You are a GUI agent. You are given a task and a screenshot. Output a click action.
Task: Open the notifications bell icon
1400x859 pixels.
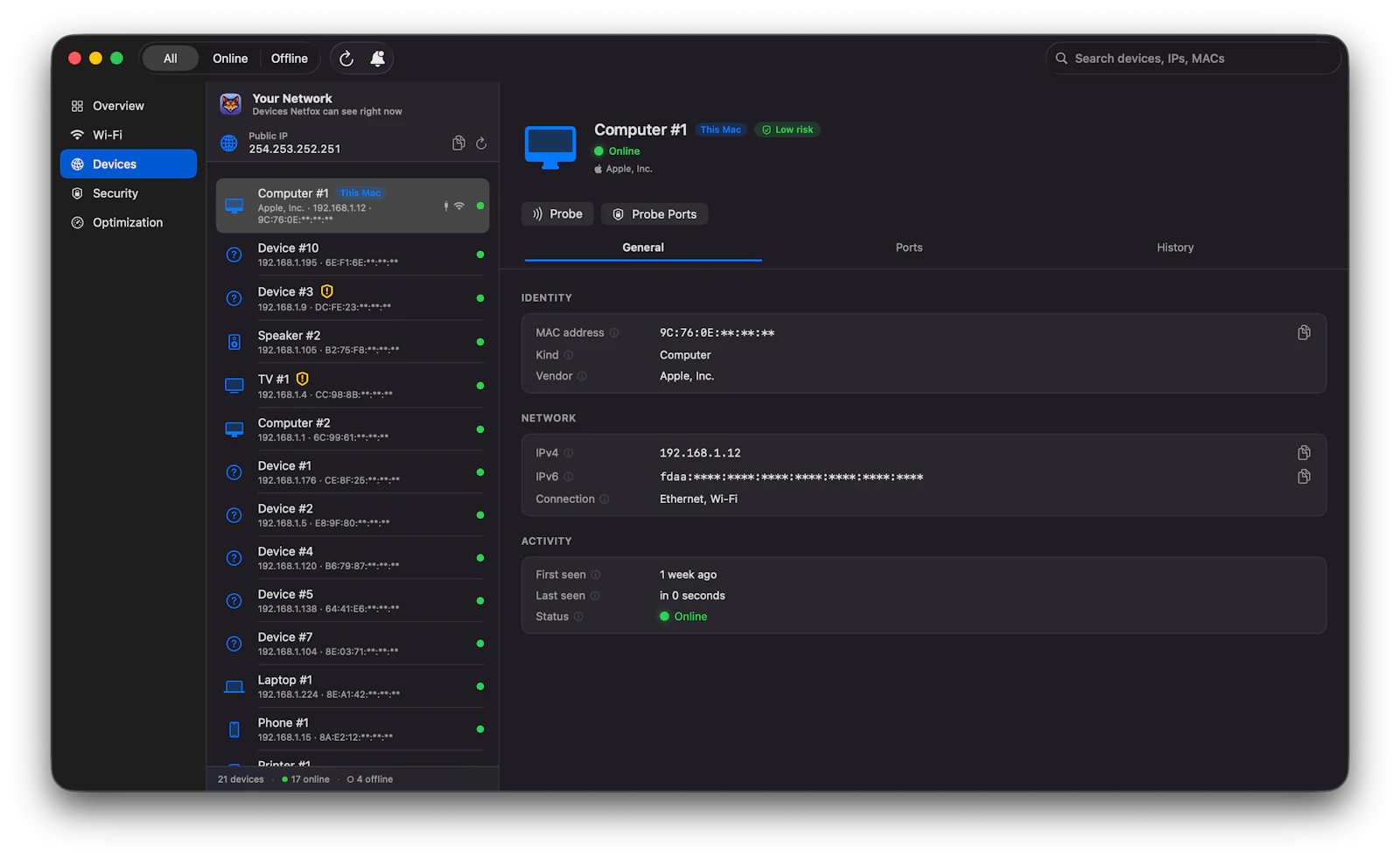click(x=377, y=59)
